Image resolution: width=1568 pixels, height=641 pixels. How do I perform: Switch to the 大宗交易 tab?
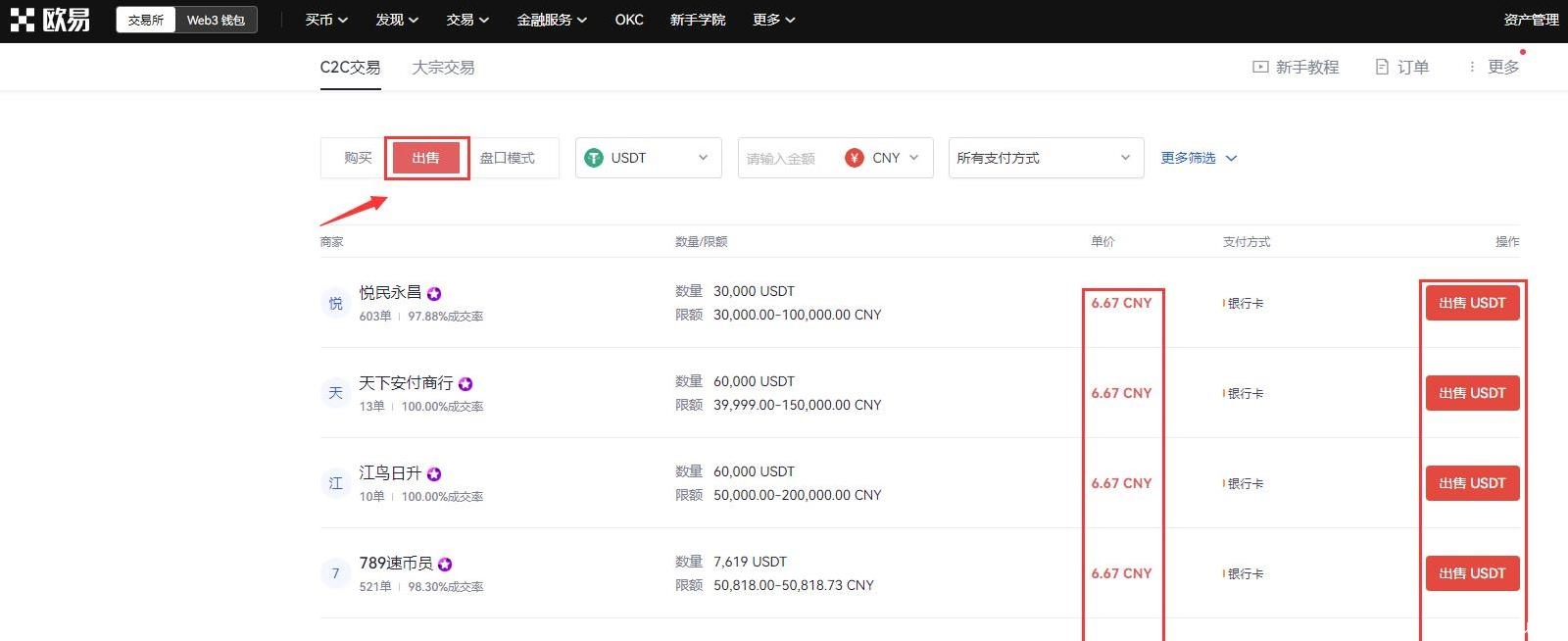pyautogui.click(x=443, y=67)
